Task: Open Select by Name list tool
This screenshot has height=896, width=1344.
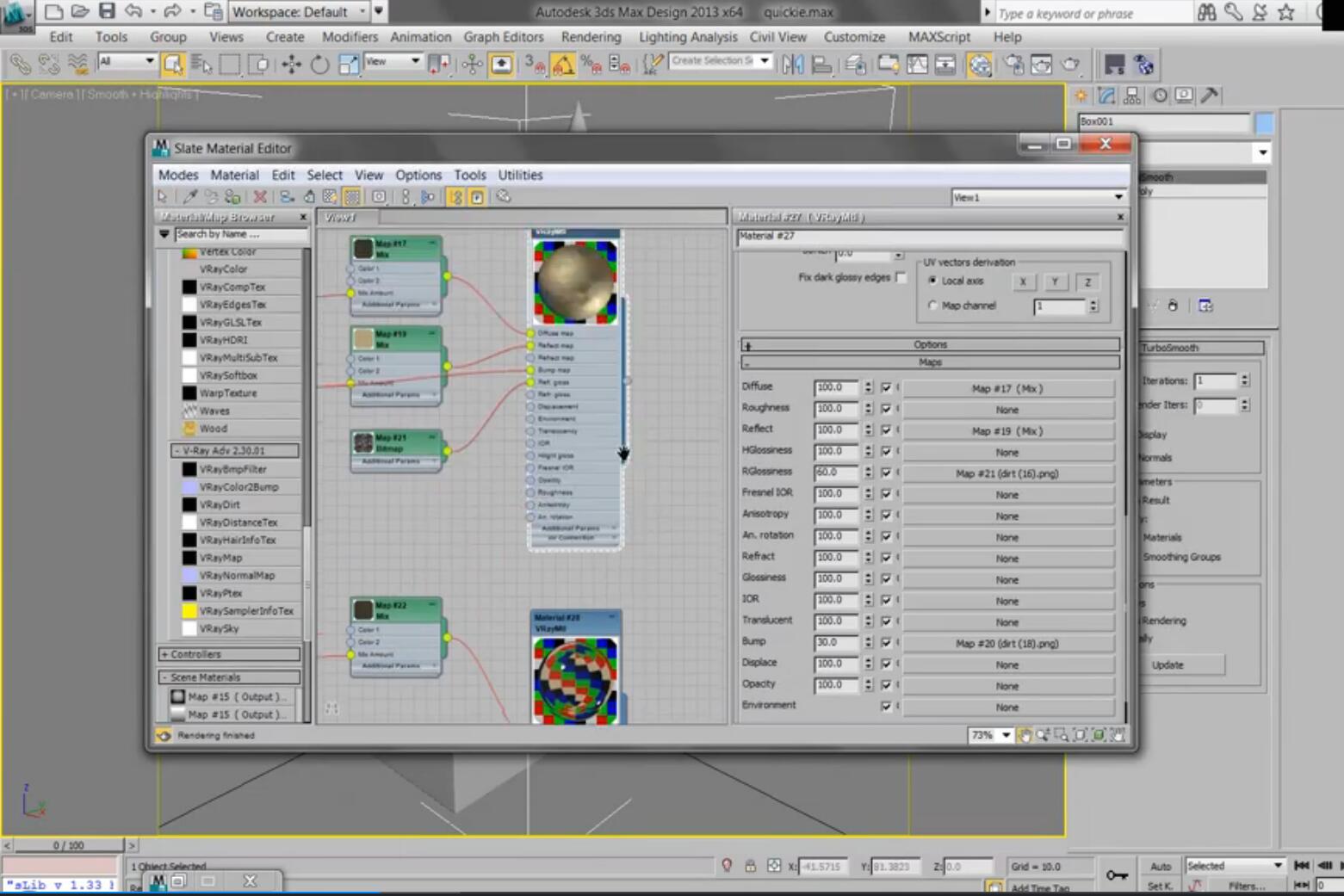Action: [x=201, y=65]
